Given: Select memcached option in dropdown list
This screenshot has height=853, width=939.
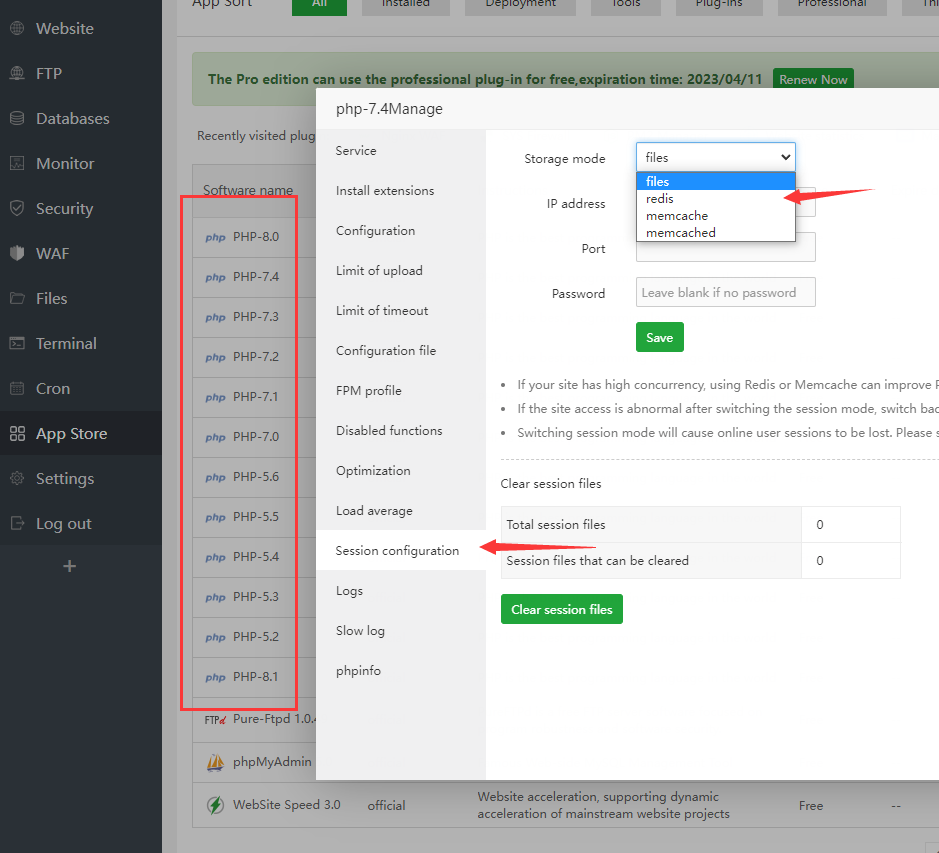Looking at the screenshot, I should [680, 233].
